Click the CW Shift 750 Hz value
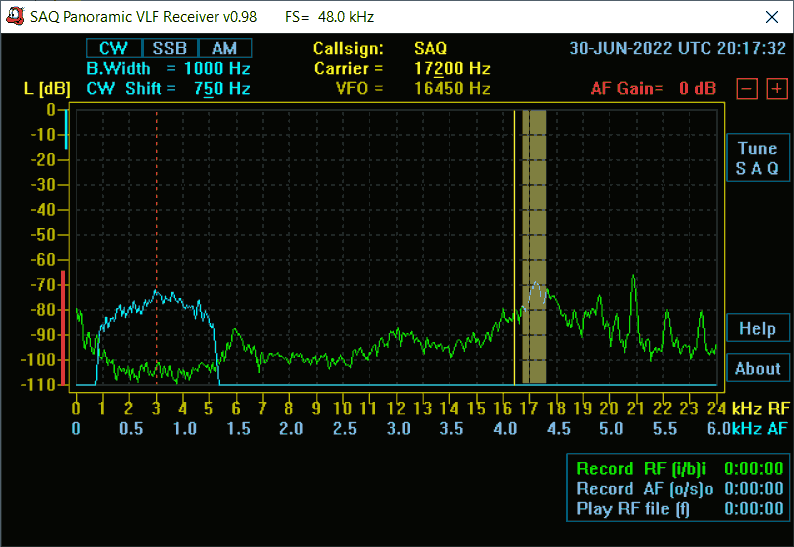Viewport: 794px width, 547px height. click(217, 89)
